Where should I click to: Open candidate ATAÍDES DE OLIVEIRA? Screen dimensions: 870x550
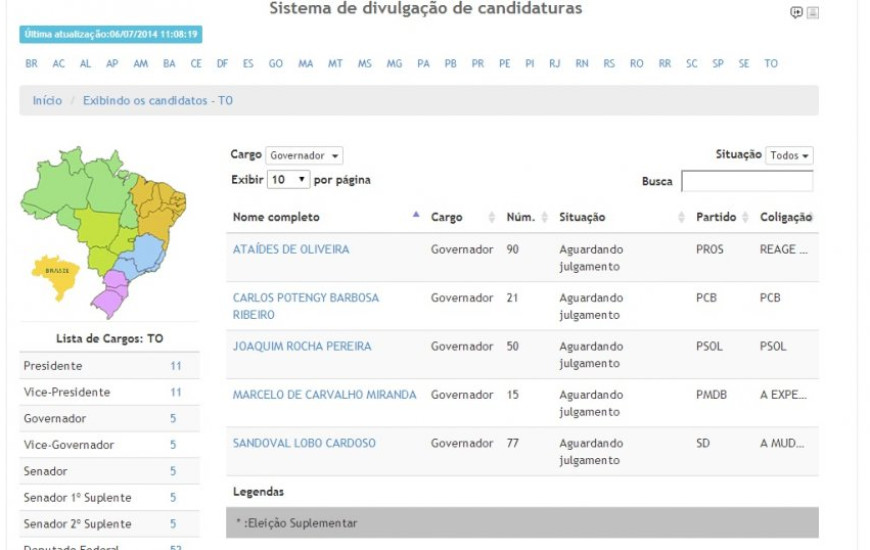coord(291,249)
